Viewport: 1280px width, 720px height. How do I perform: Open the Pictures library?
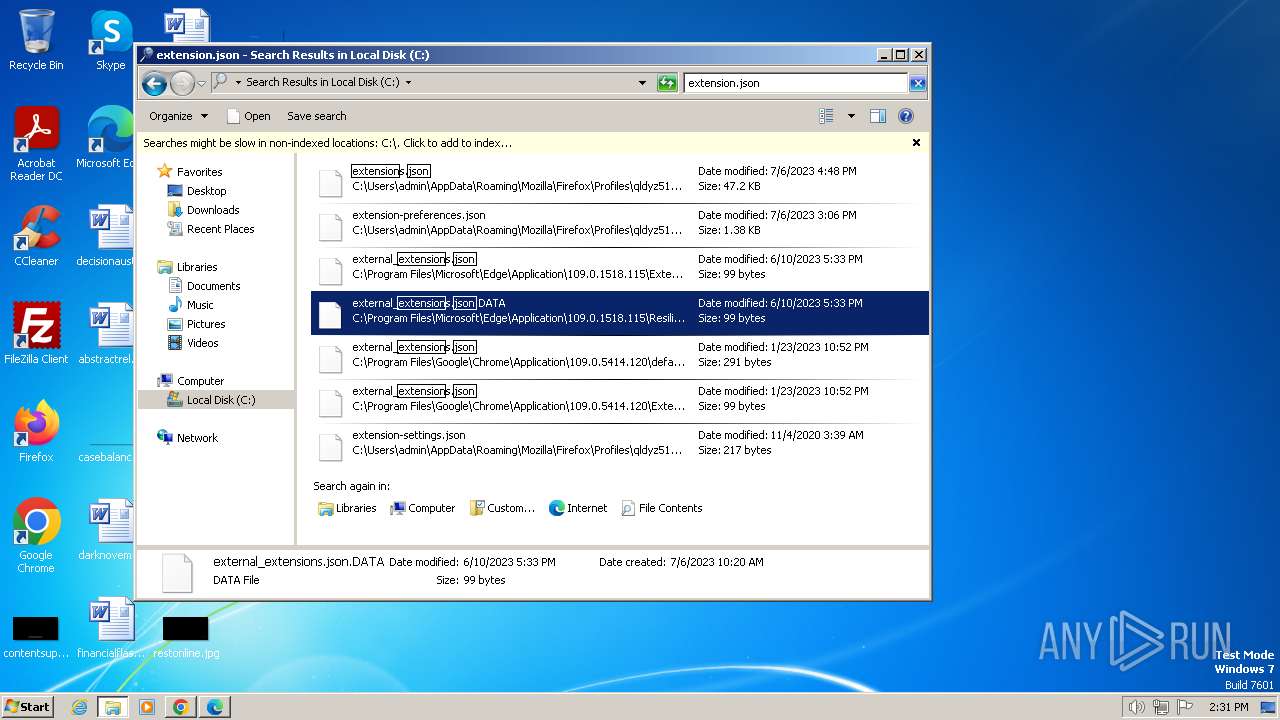tap(206, 324)
